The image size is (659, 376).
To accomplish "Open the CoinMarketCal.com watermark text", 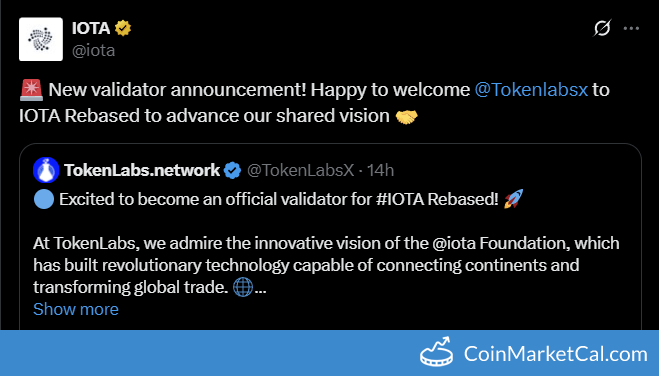I will [556, 354].
